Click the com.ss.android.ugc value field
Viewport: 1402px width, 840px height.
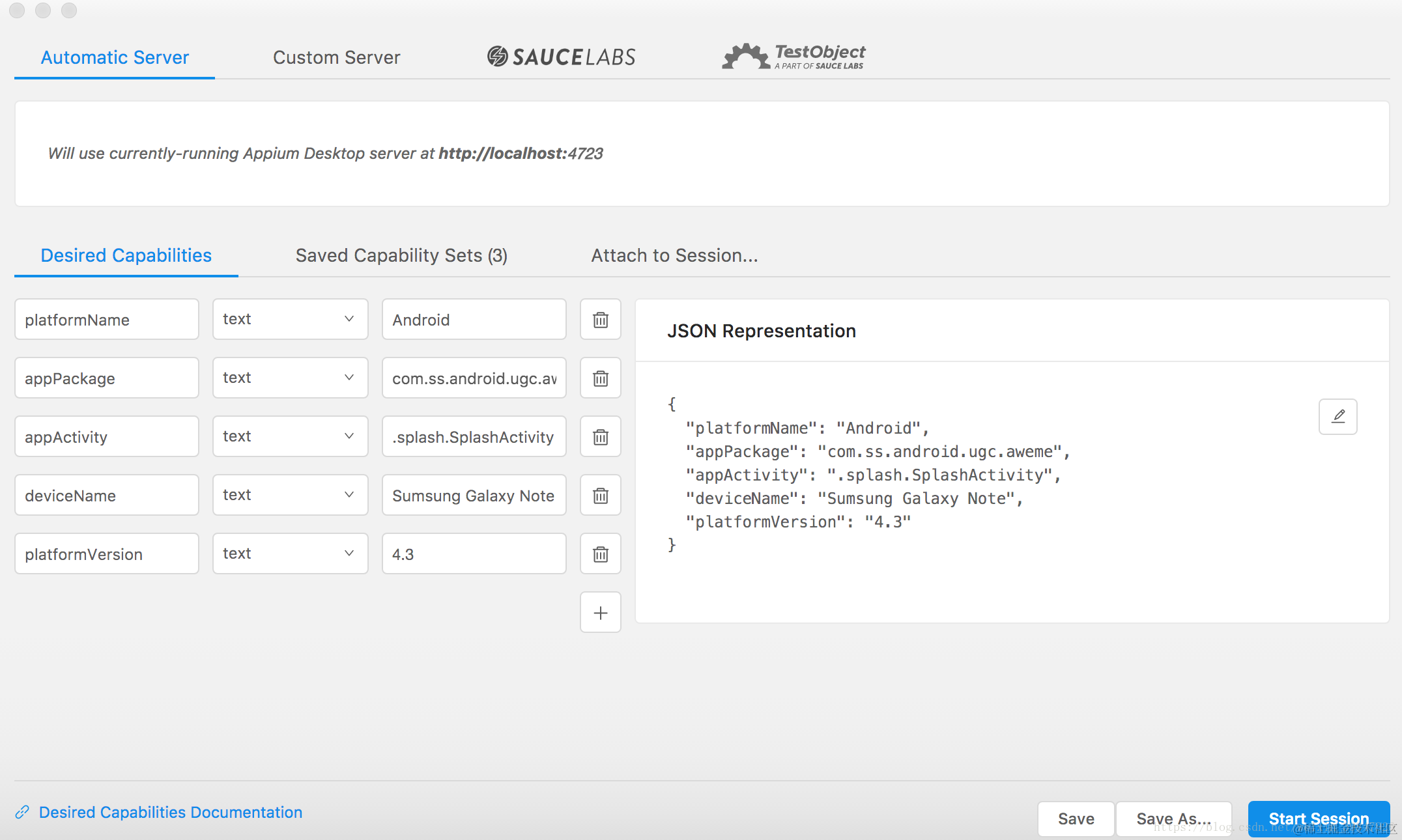coord(474,378)
